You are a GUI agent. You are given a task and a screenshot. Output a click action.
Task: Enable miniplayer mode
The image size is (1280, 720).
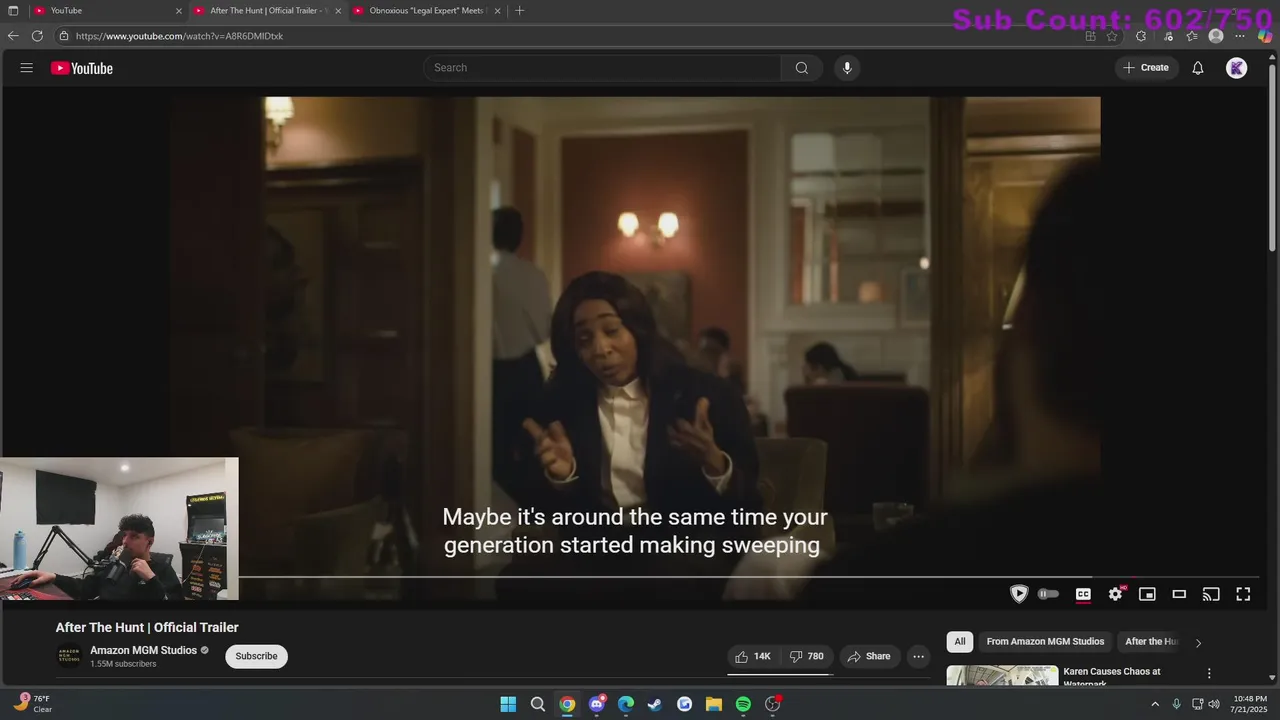pos(1147,594)
